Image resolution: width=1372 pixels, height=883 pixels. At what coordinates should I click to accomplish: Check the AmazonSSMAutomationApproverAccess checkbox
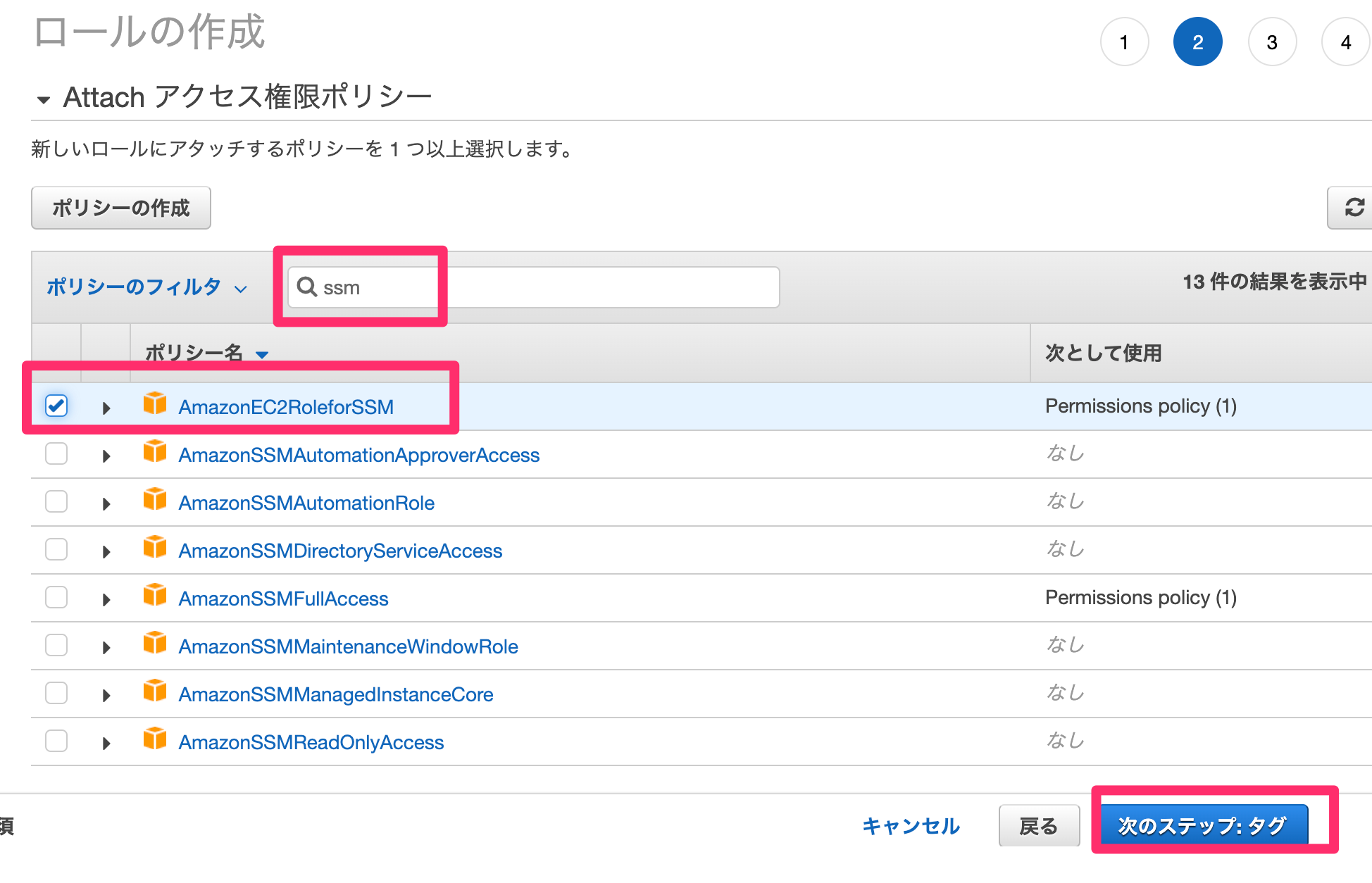tap(56, 453)
